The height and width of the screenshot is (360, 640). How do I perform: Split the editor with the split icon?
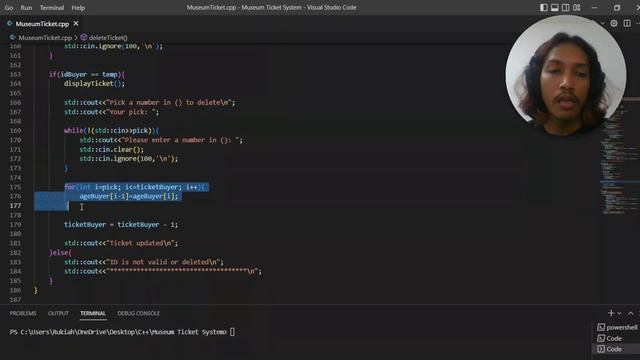pyautogui.click(x=627, y=24)
